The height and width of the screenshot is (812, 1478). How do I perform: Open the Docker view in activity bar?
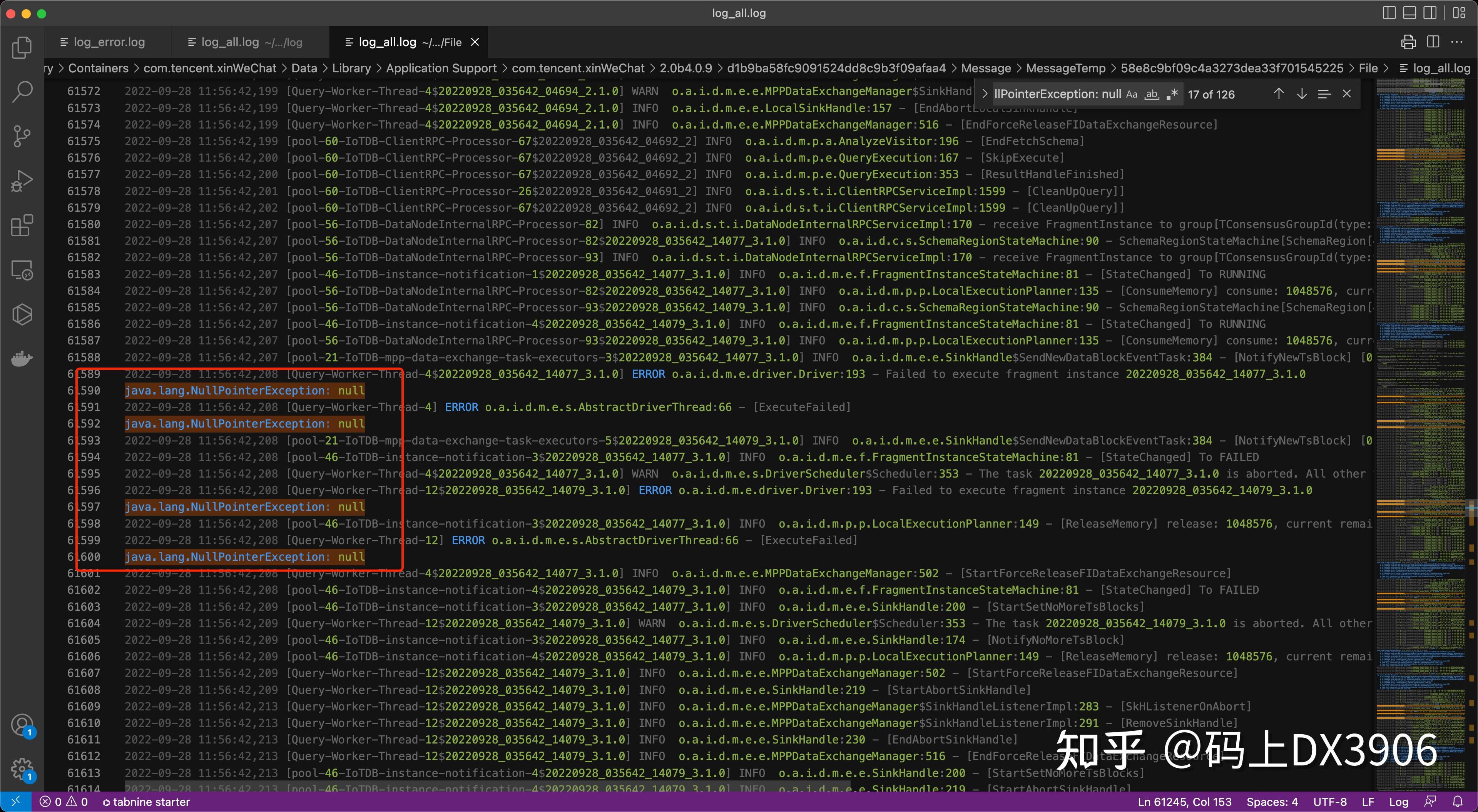point(22,359)
